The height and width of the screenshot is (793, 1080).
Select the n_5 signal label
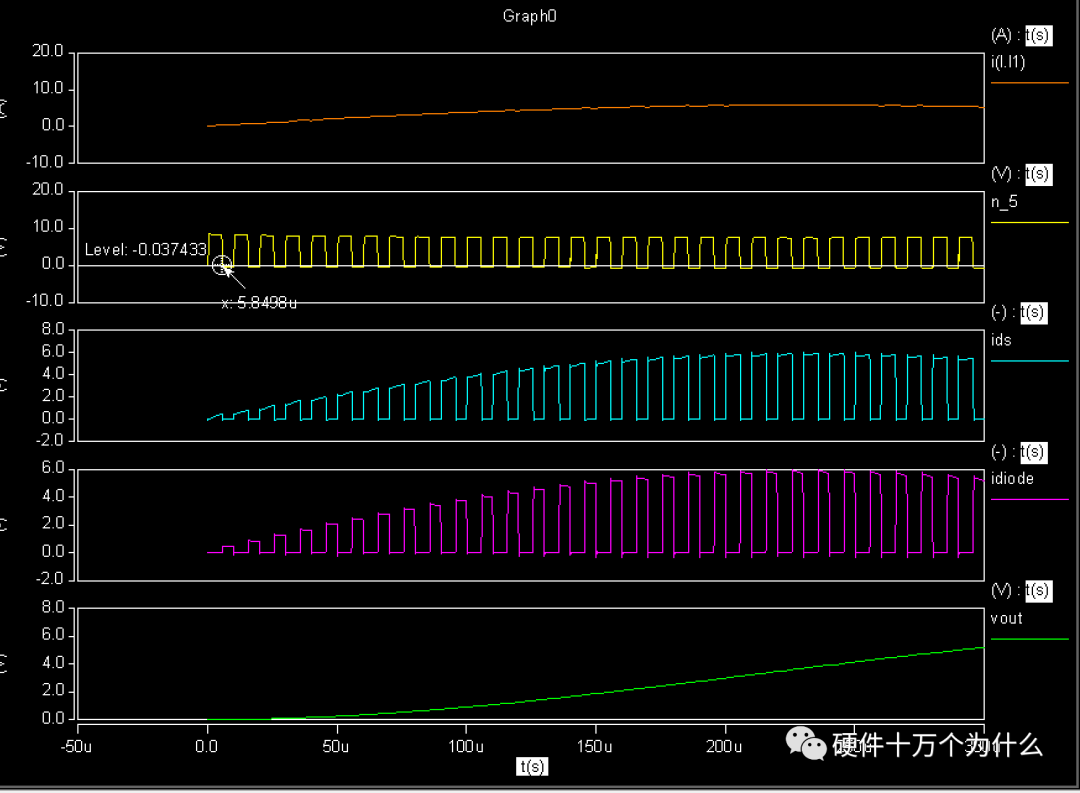tap(1004, 202)
